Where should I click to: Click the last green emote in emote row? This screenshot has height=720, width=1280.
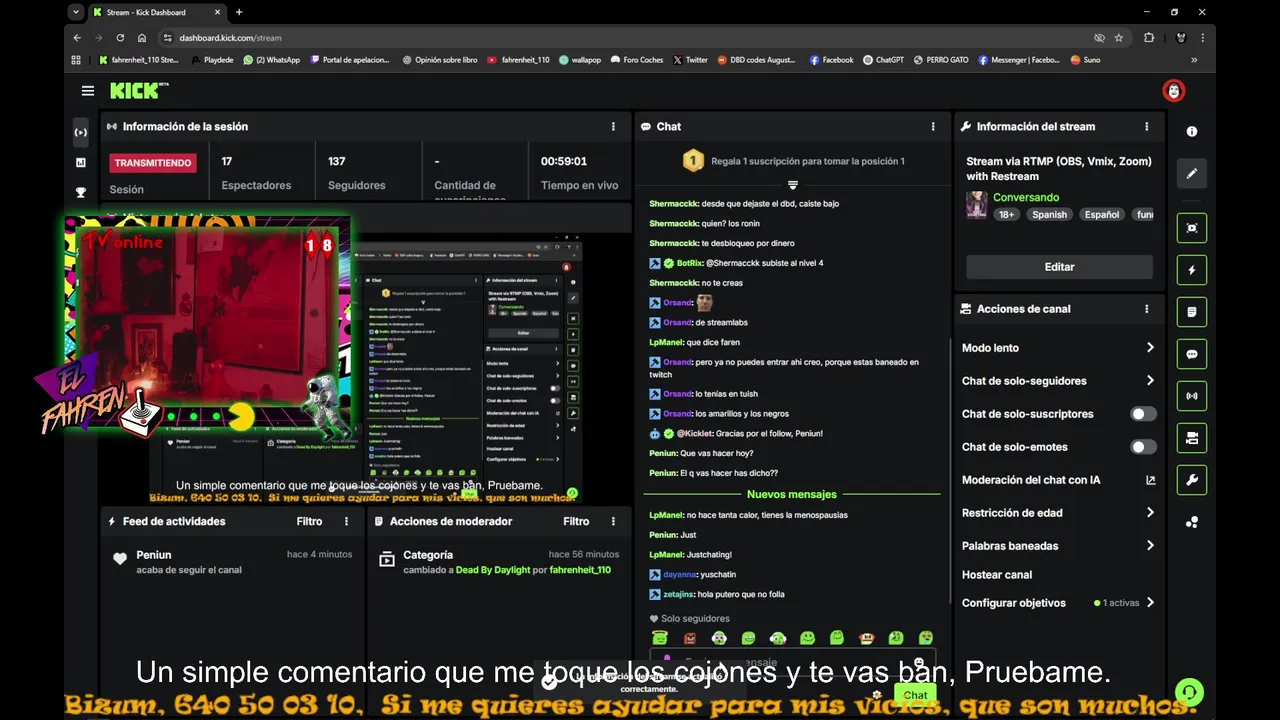coord(926,638)
